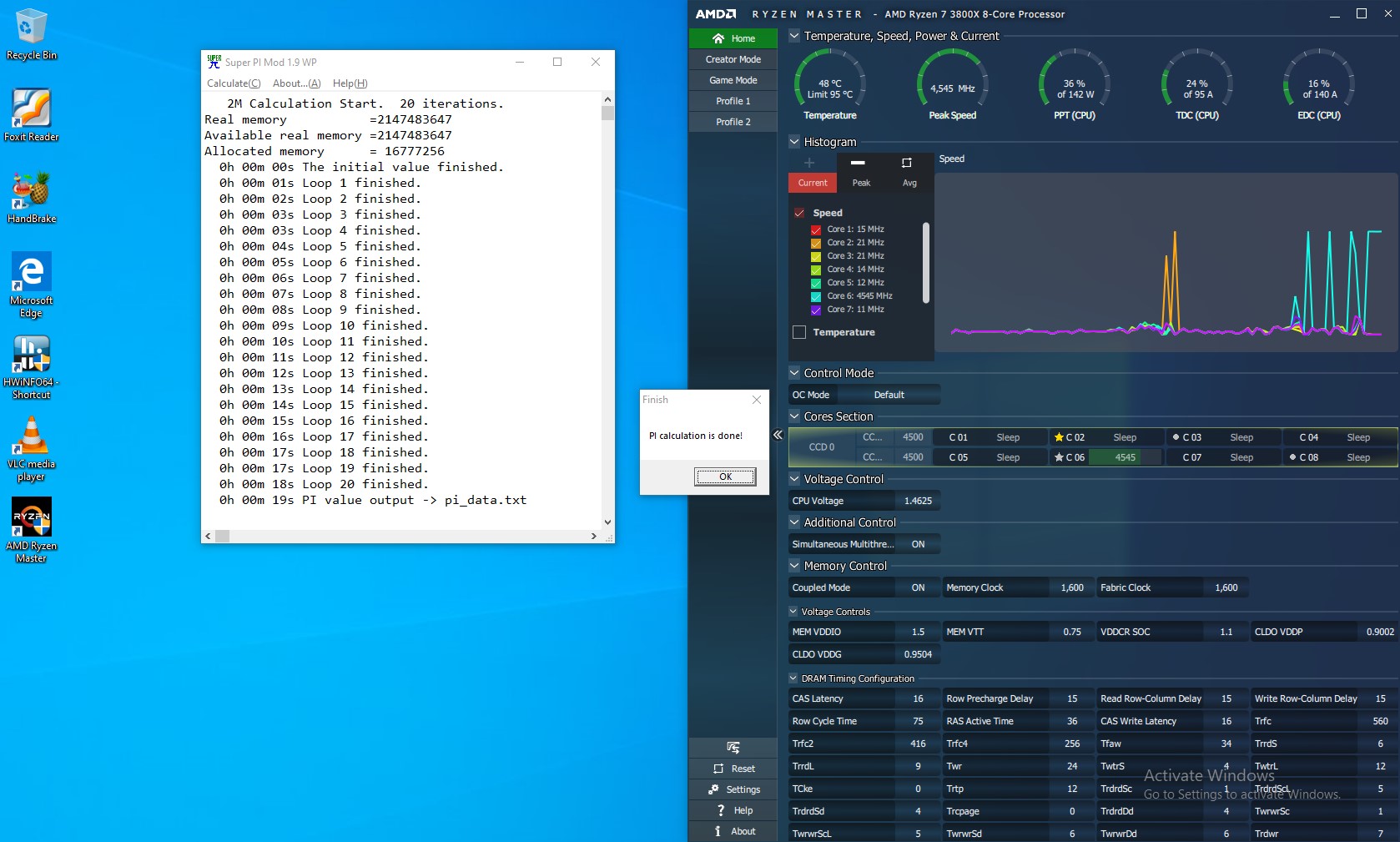Click the AMD logo in title bar
The image size is (1400, 842).
[x=716, y=14]
